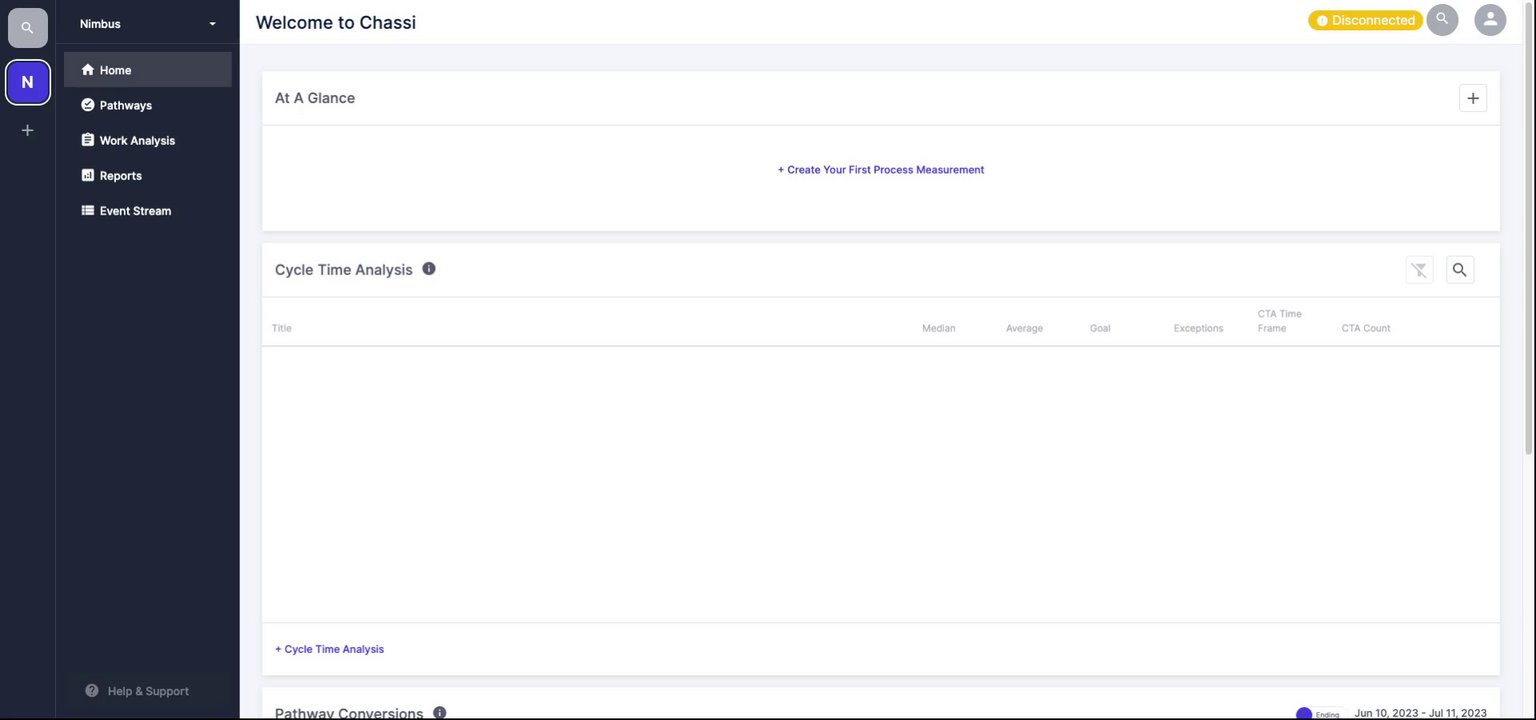
Task: Show Pathway Conversions info icon
Action: click(x=440, y=713)
